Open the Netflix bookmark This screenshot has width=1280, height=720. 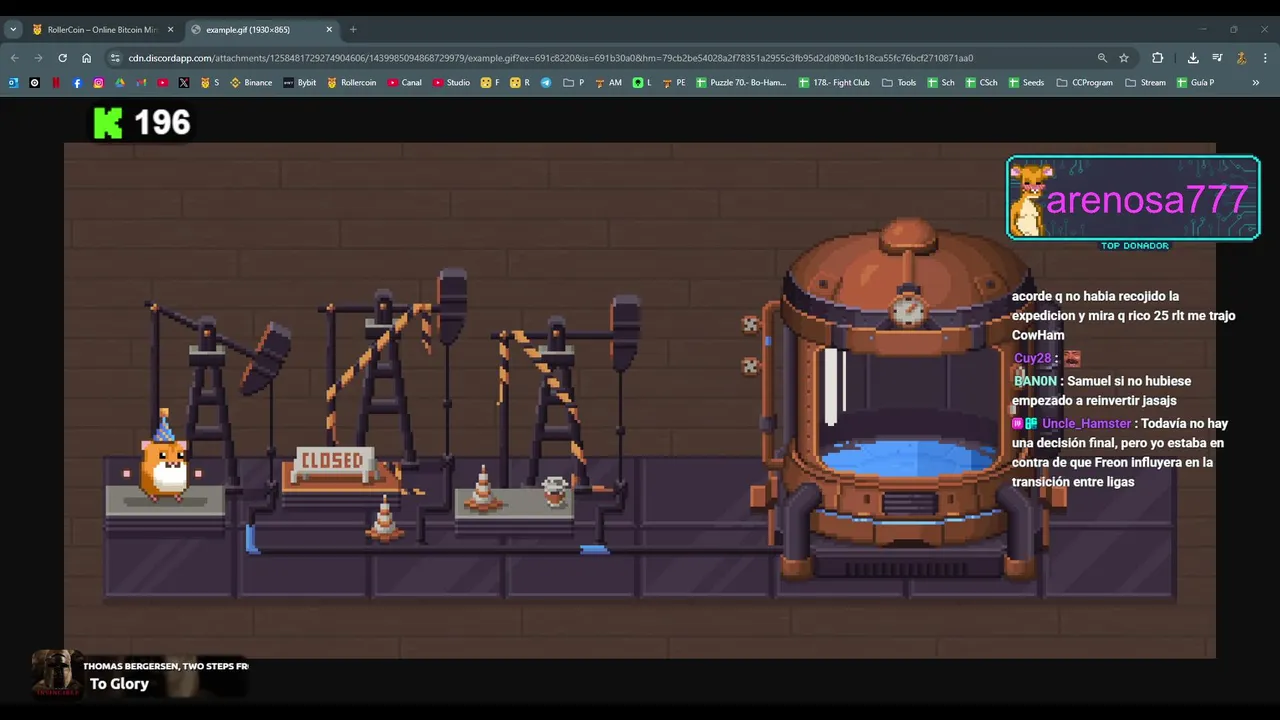pyautogui.click(x=56, y=83)
